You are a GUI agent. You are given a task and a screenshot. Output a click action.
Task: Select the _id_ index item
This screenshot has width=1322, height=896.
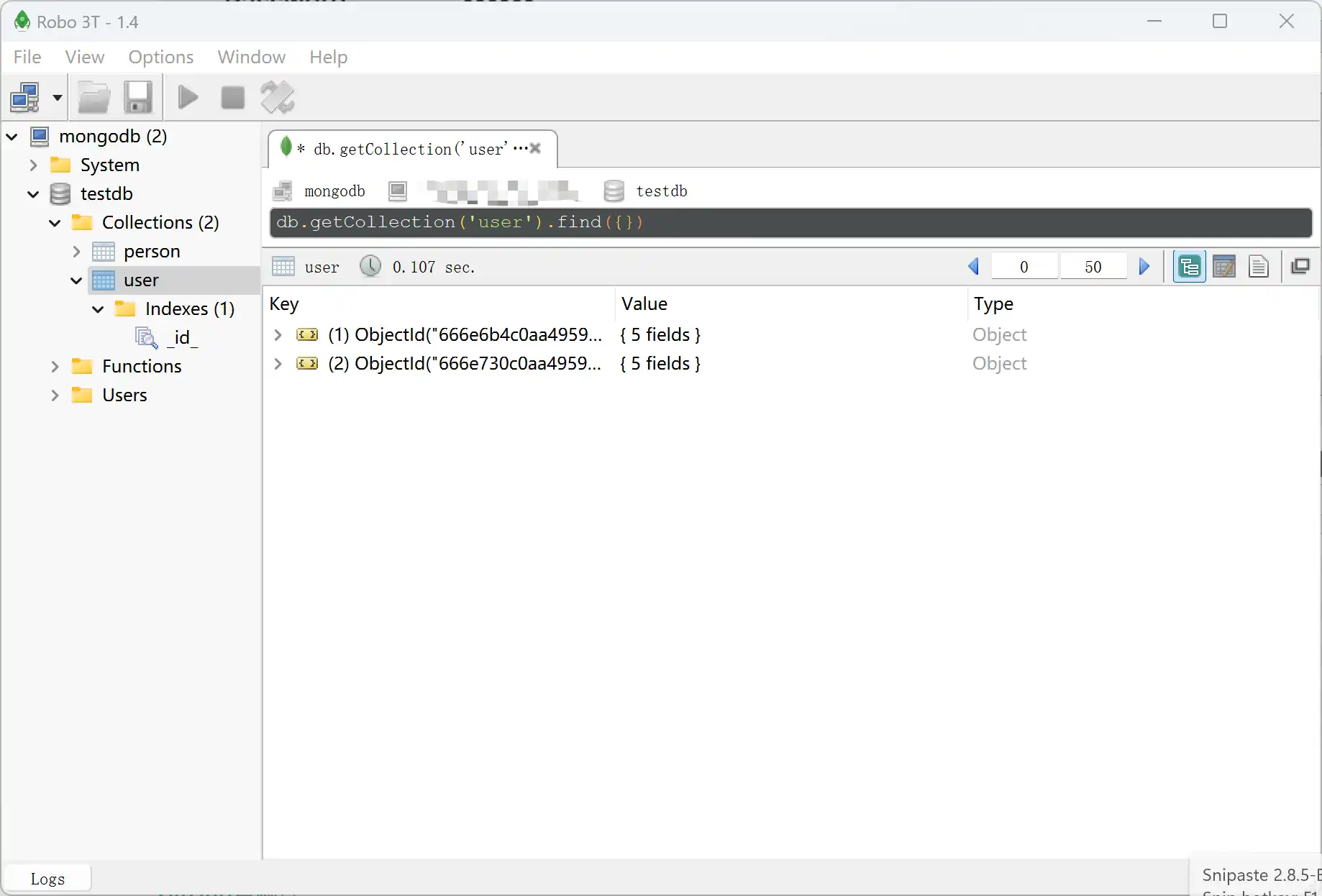click(182, 337)
